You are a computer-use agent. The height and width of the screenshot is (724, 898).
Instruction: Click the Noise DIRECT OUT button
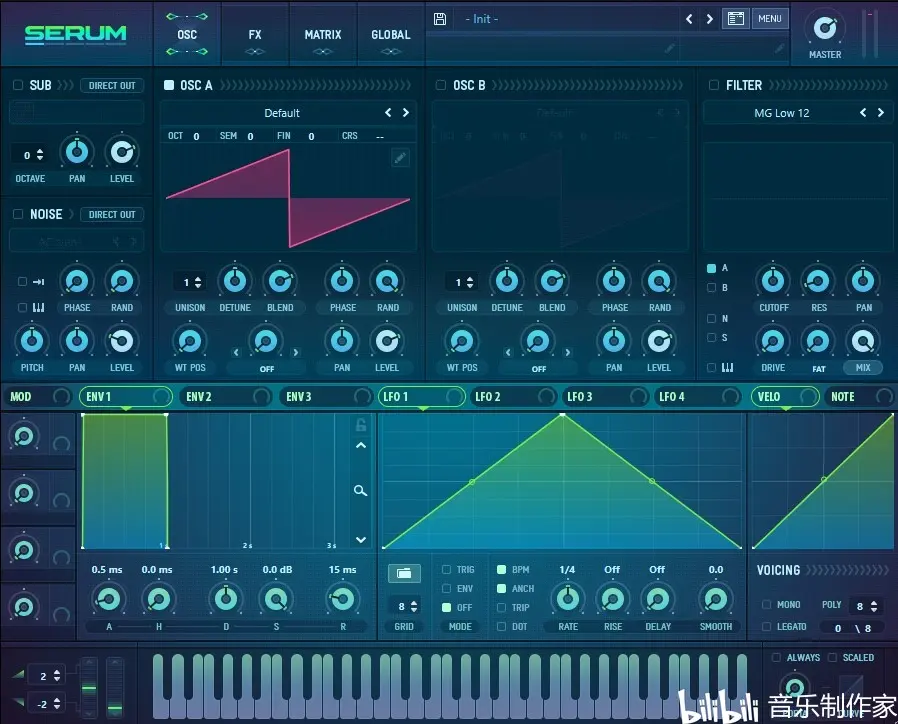pyautogui.click(x=112, y=214)
